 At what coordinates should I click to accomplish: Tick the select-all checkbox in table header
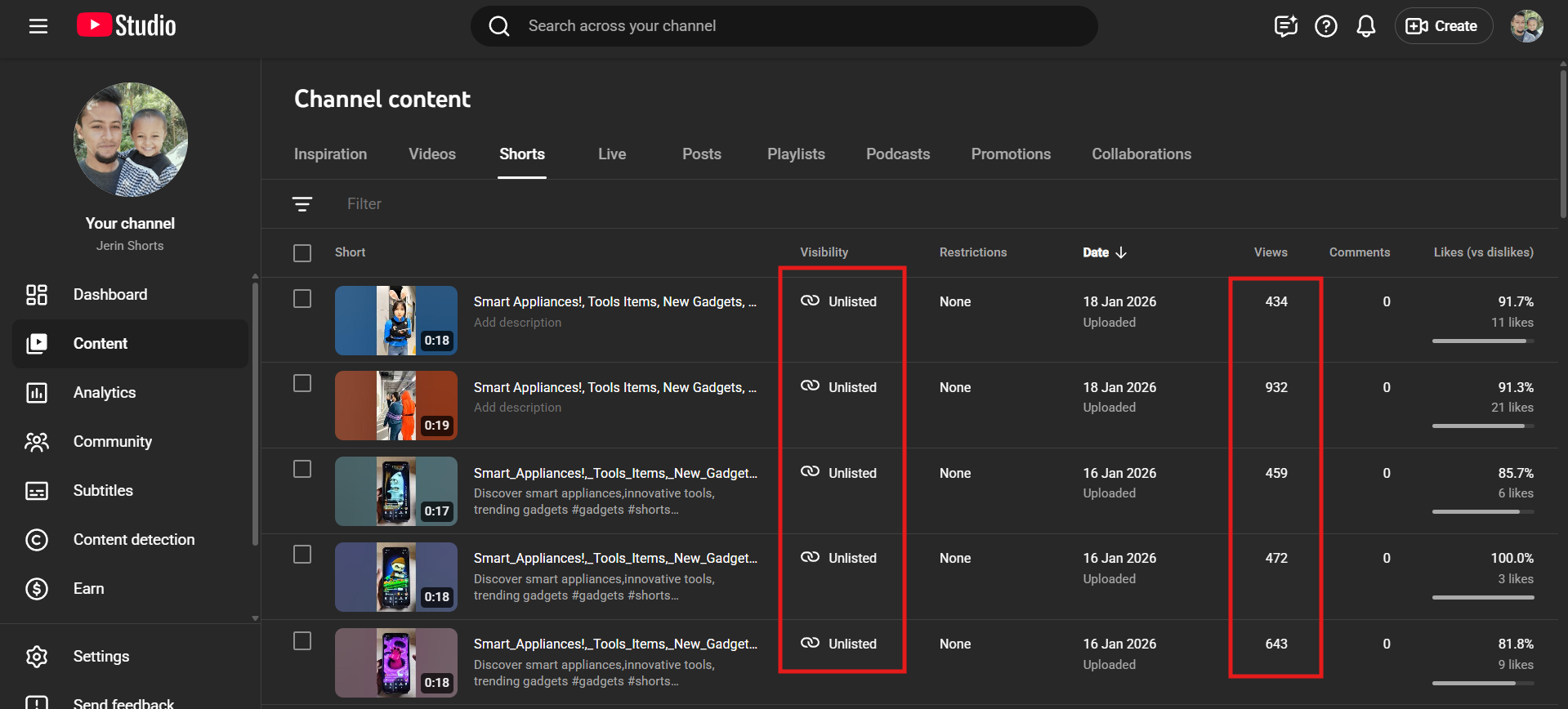point(302,253)
